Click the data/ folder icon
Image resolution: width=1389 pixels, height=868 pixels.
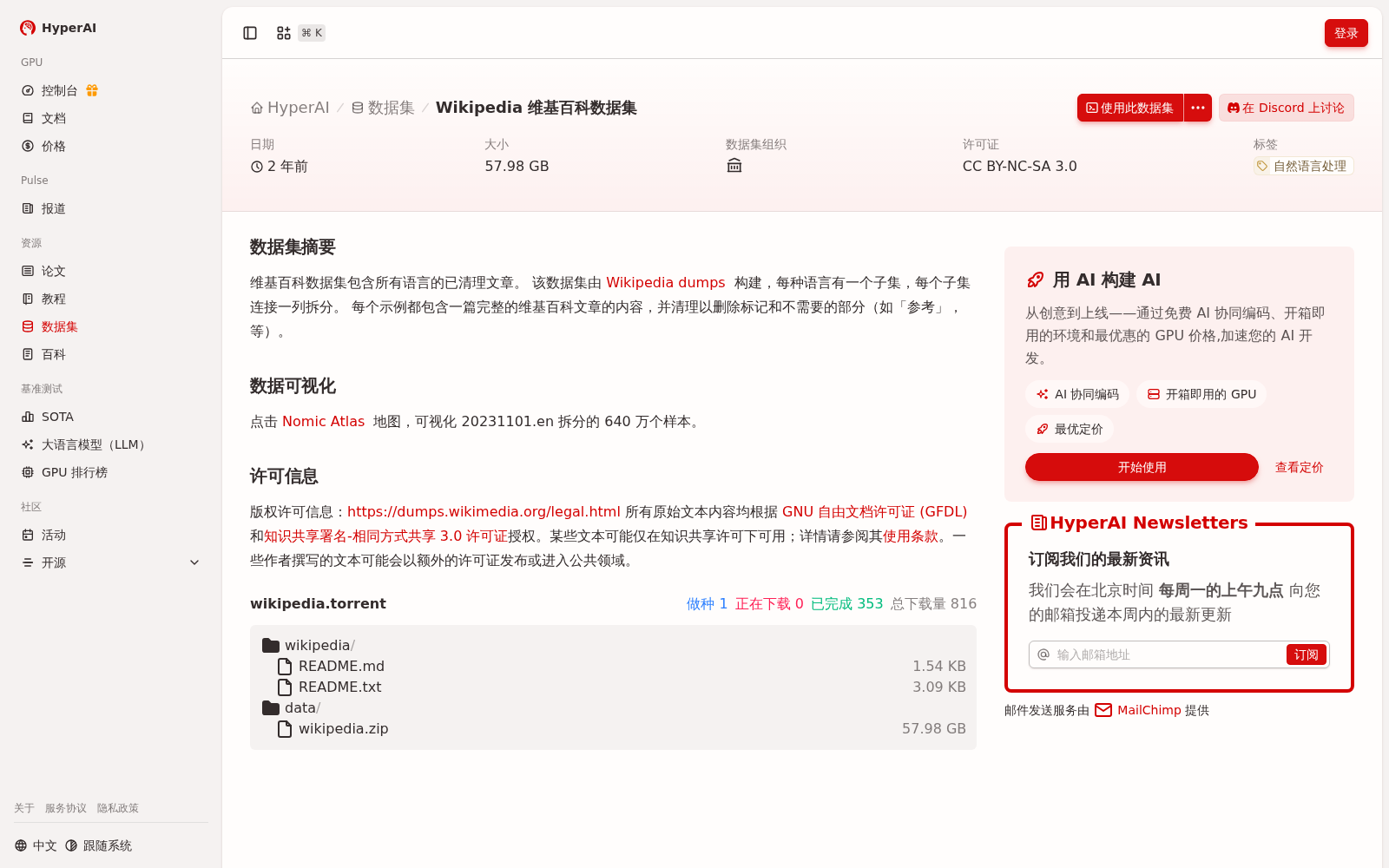[x=271, y=707]
